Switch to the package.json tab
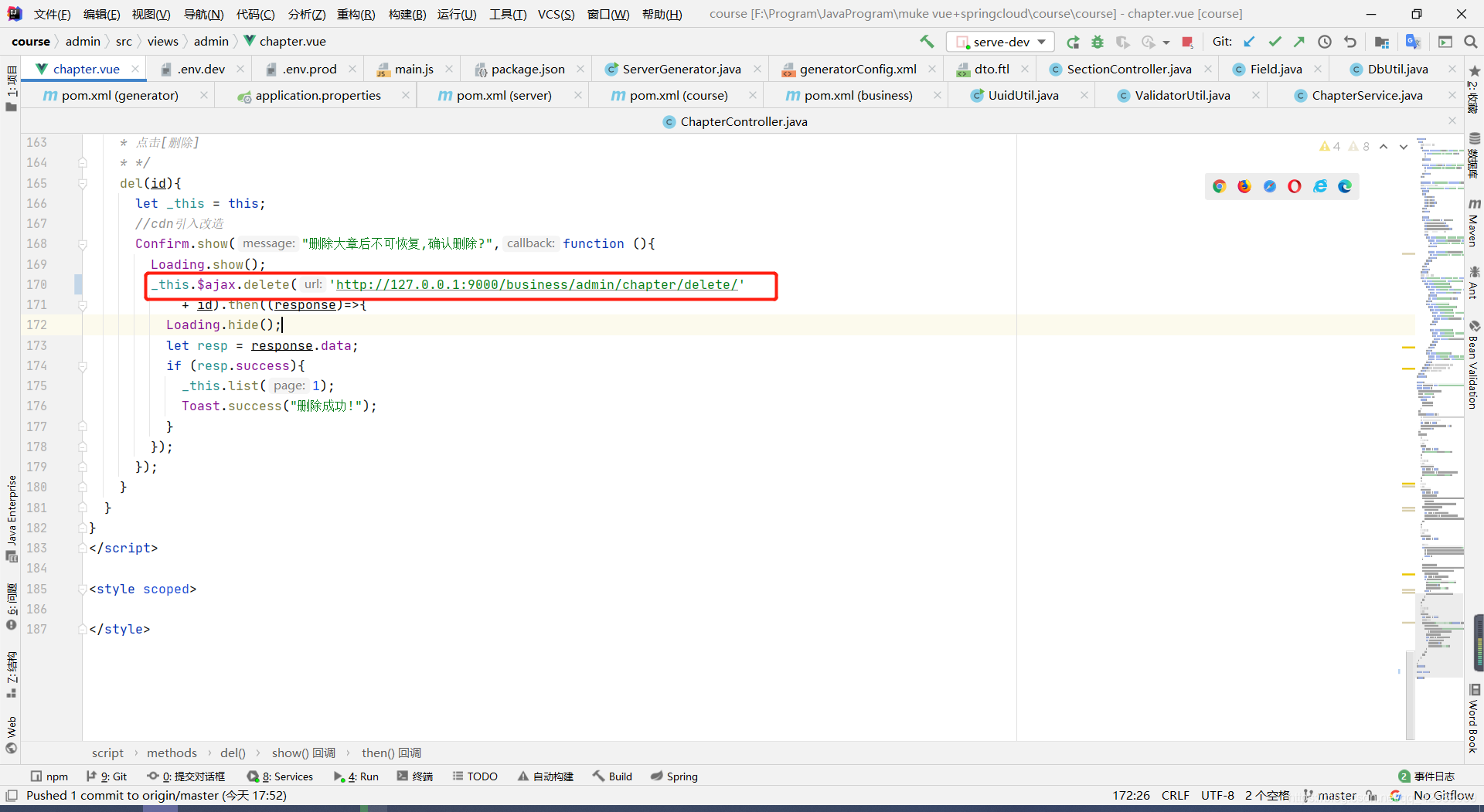 click(528, 69)
